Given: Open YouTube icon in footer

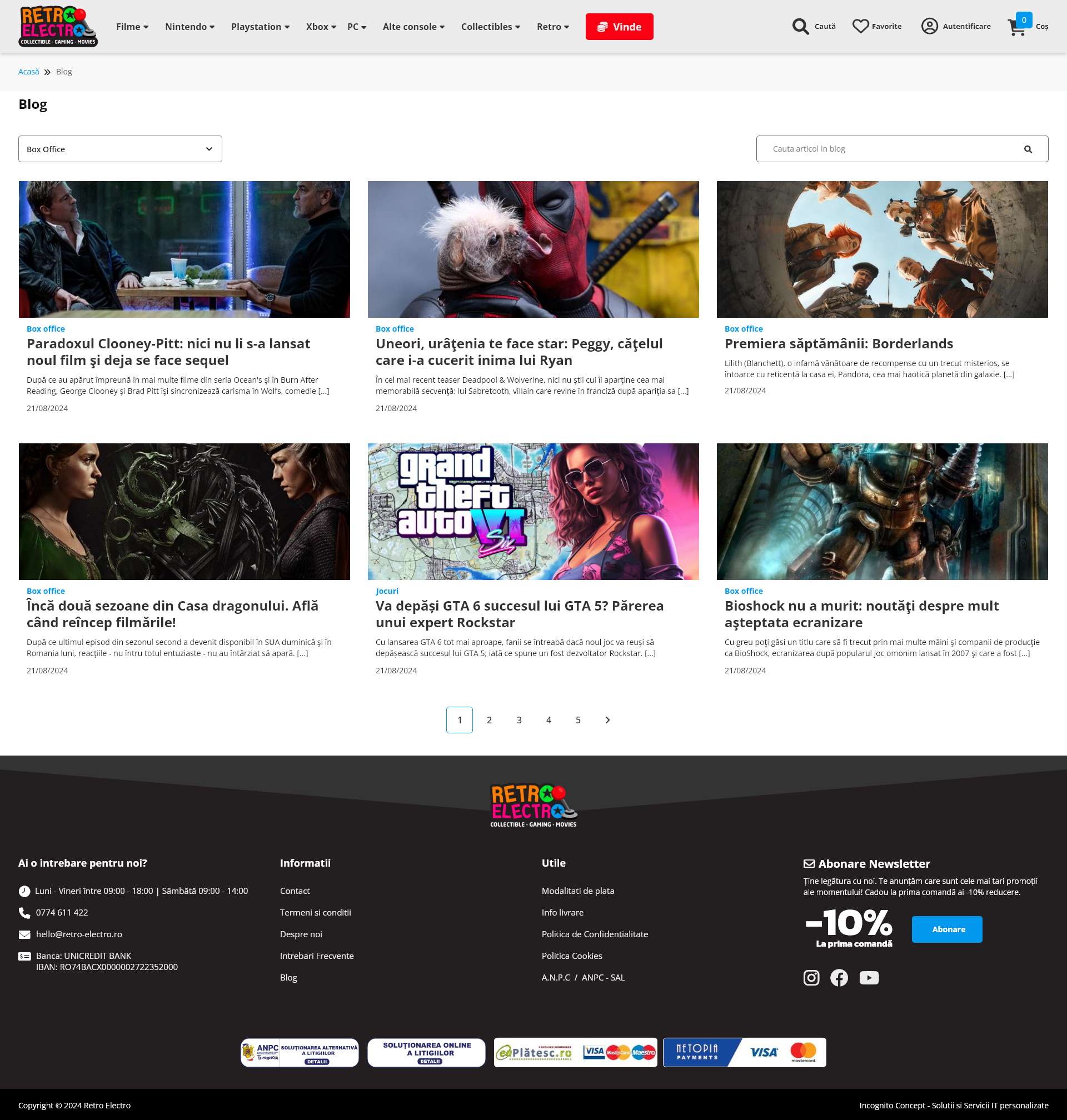Looking at the screenshot, I should [x=869, y=977].
